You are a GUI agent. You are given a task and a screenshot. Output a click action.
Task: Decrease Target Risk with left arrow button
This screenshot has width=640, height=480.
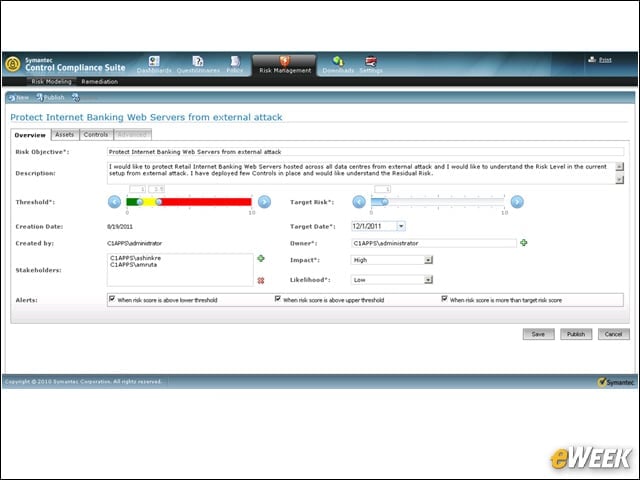(359, 202)
